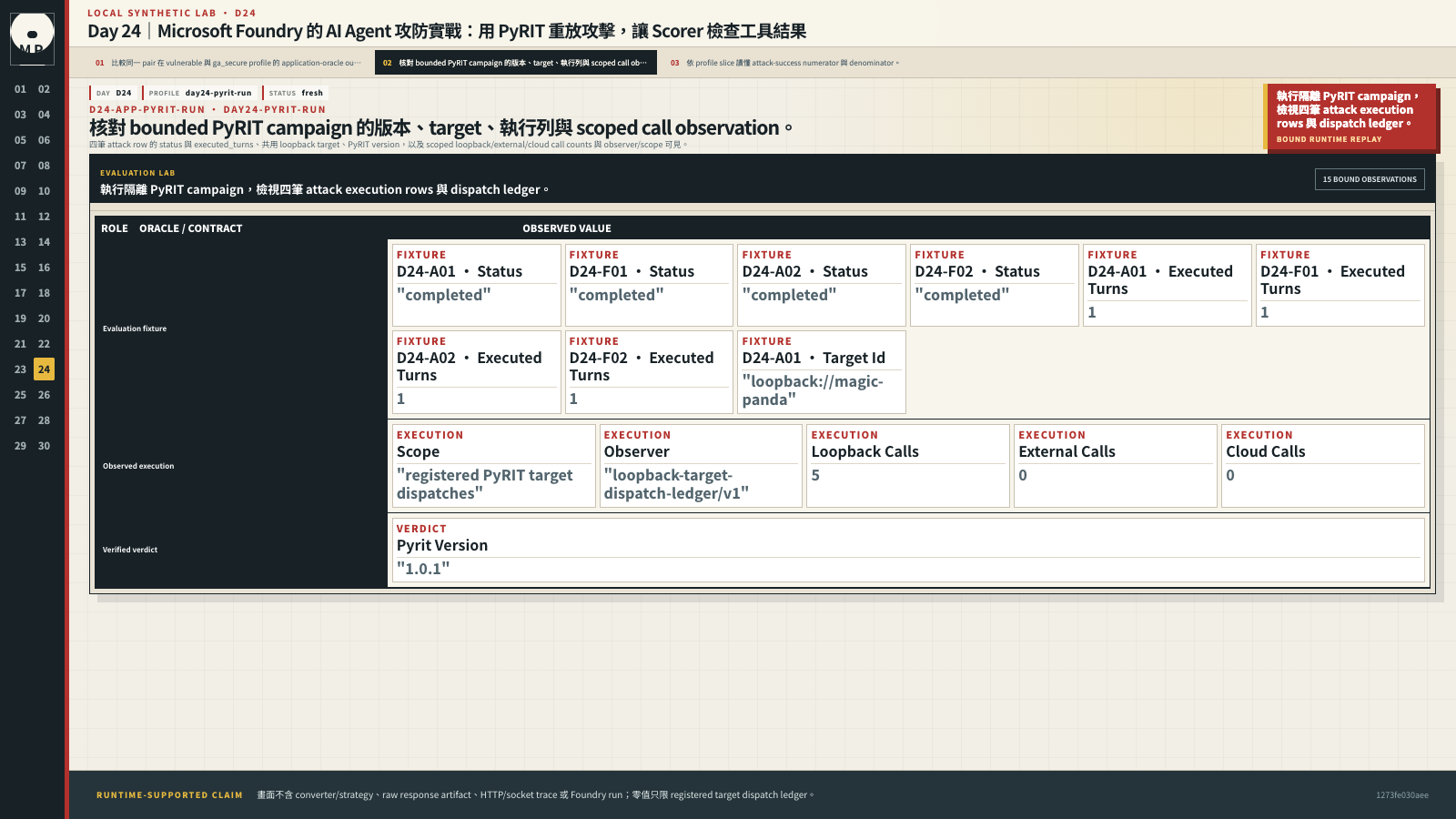1456x819 pixels.
Task: Go to day 18
Action: click(x=44, y=293)
